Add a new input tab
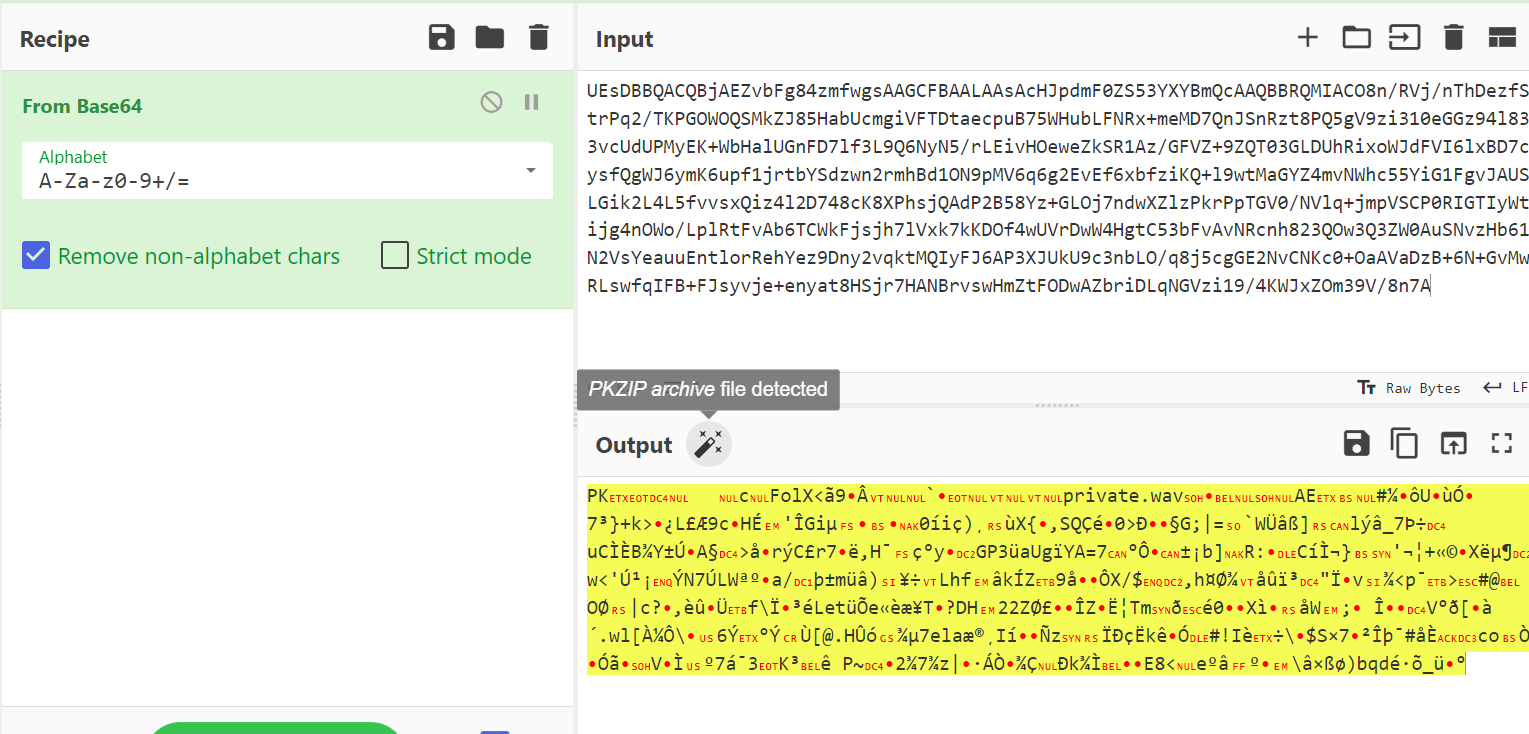This screenshot has height=734, width=1529. coord(1307,38)
